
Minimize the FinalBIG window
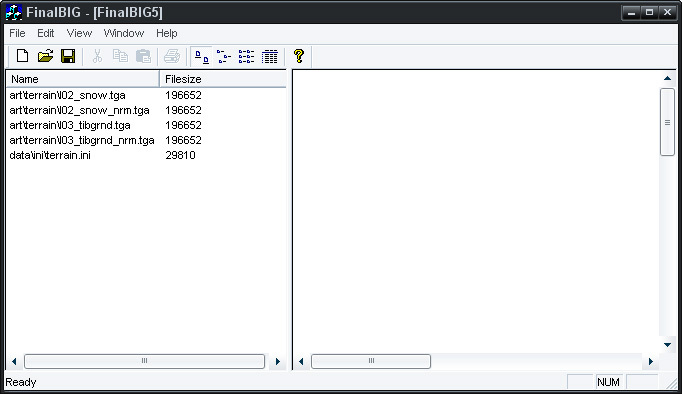click(631, 13)
